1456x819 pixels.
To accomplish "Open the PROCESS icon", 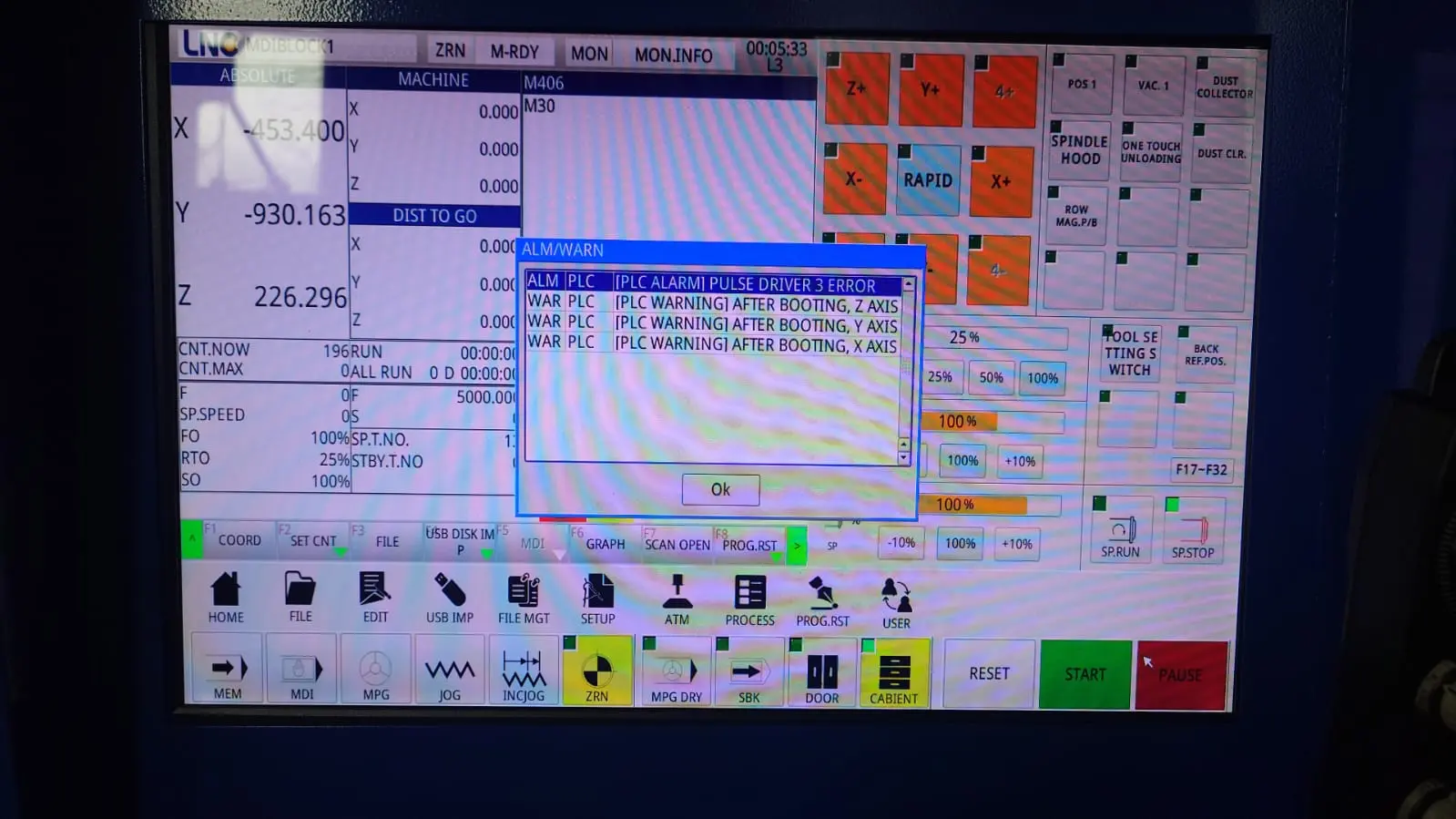I will (x=749, y=599).
